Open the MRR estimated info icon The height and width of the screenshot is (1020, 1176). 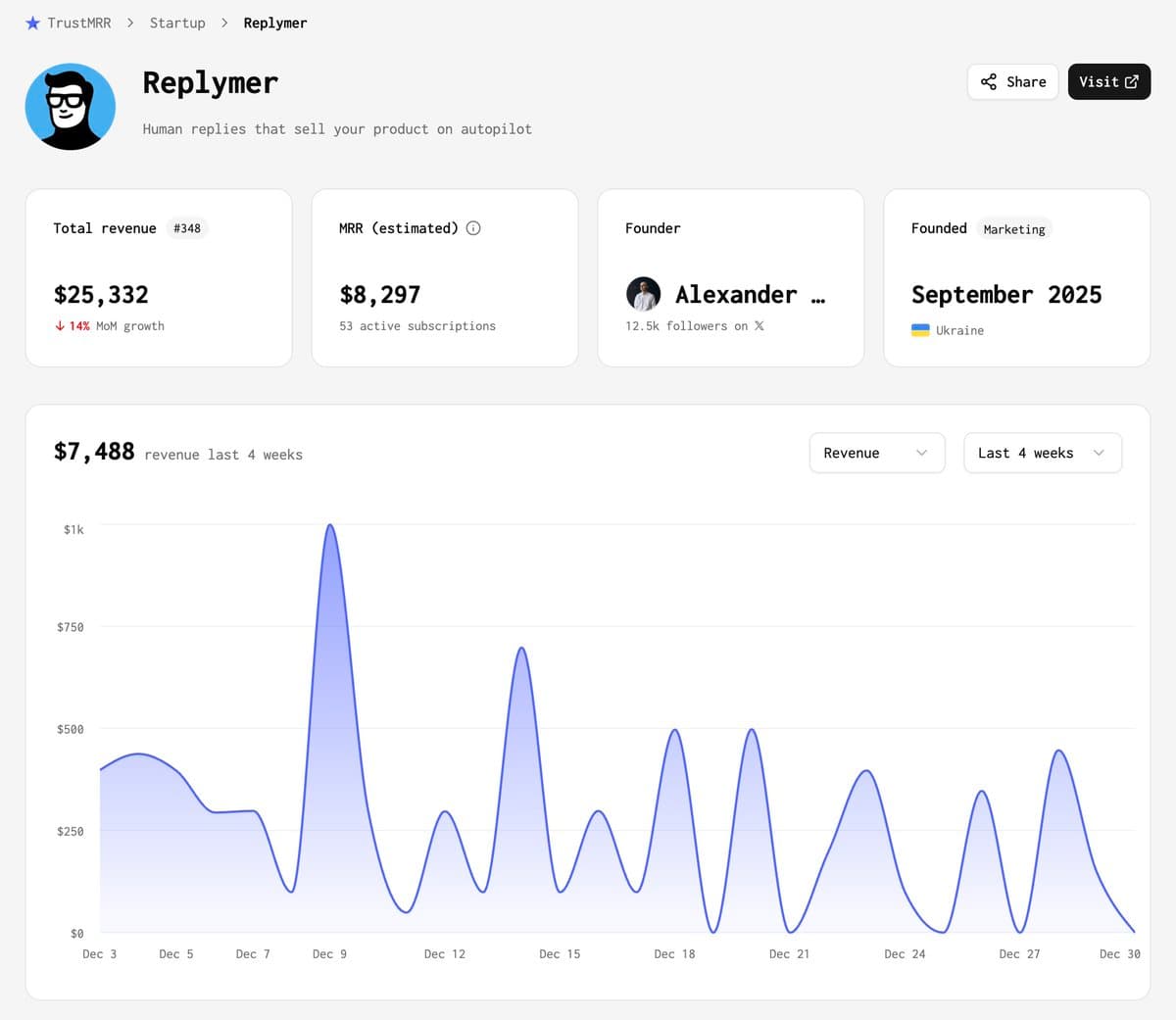click(x=473, y=228)
